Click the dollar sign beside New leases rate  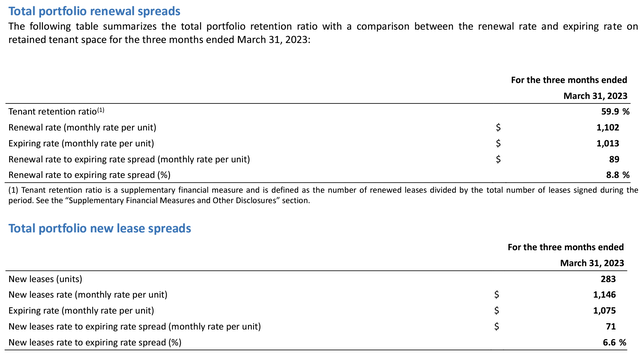point(496,295)
